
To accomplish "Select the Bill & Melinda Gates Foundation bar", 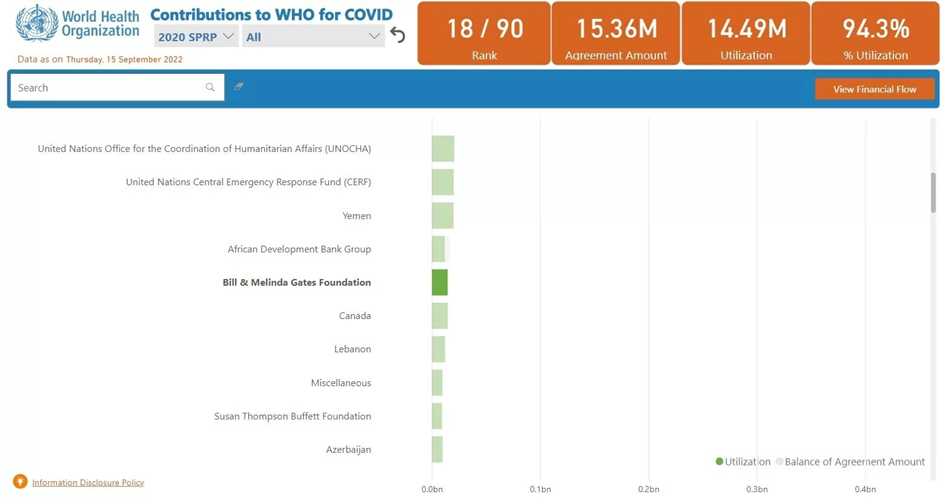I will (440, 283).
